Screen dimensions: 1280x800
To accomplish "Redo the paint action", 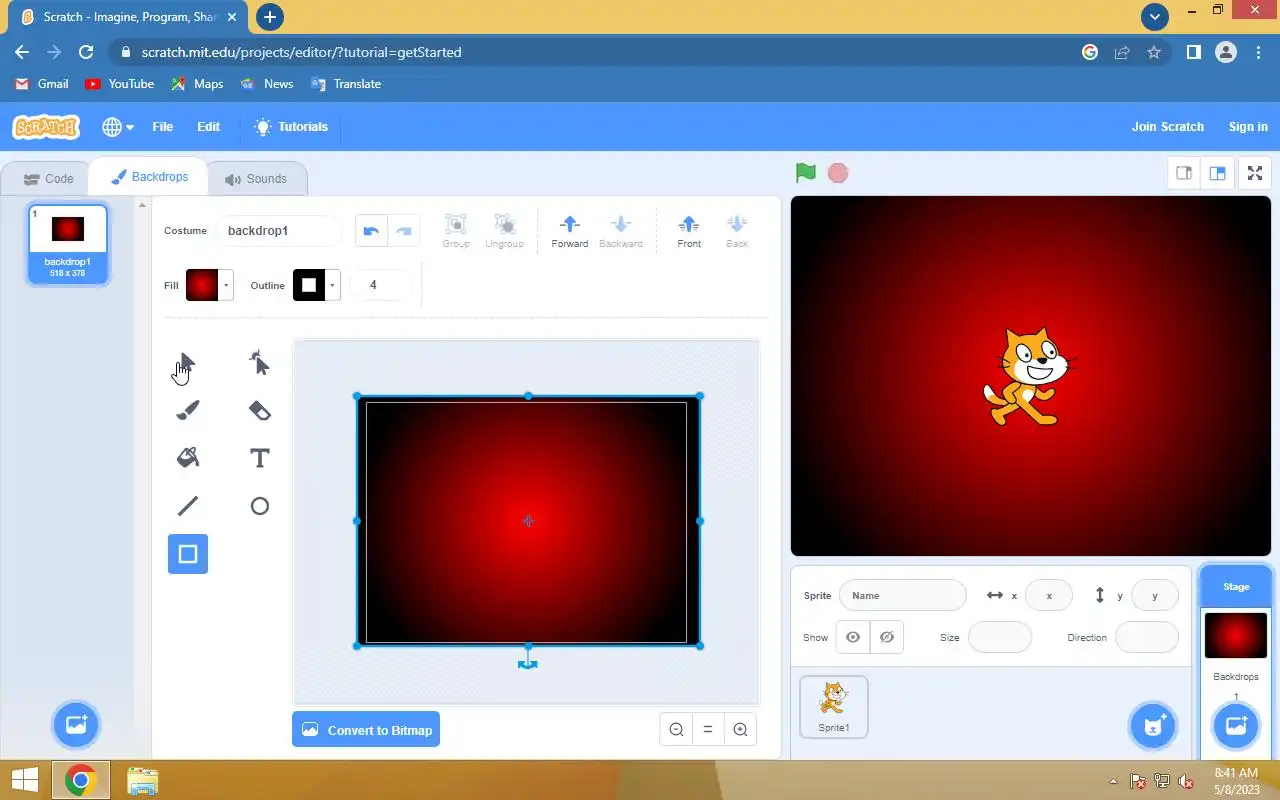I will tap(404, 231).
